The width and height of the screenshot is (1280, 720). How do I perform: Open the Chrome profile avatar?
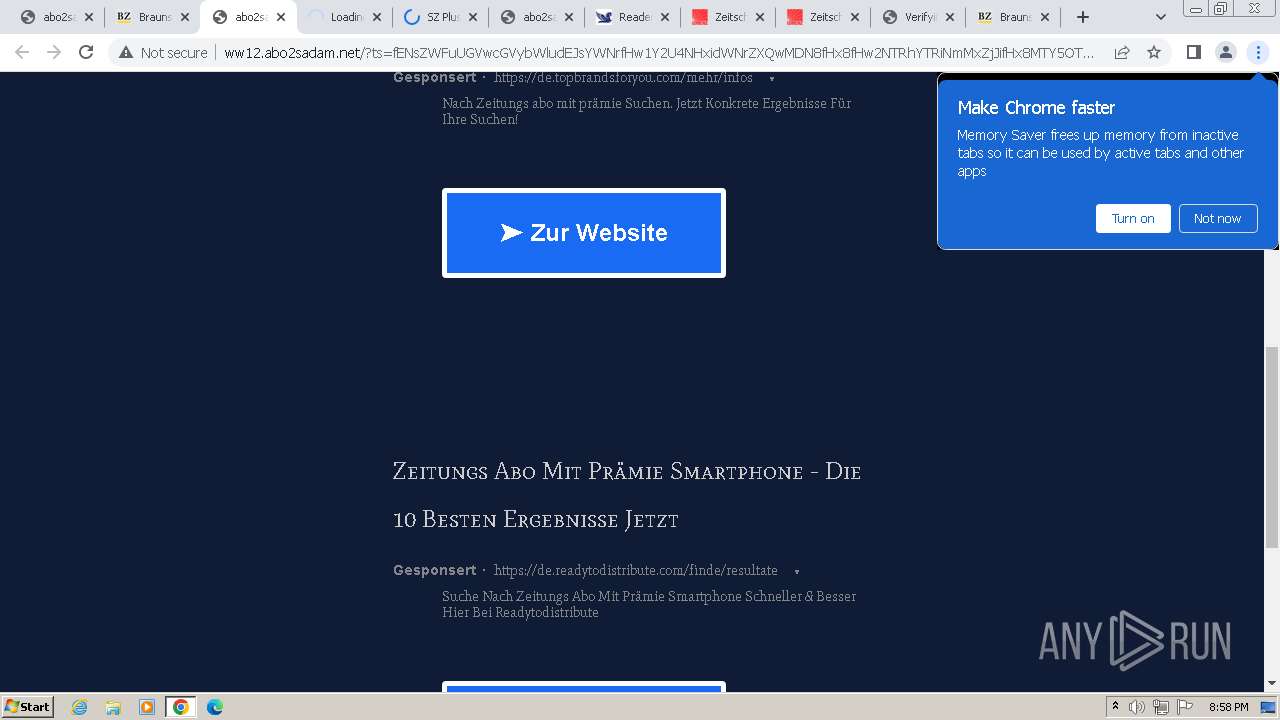click(x=1225, y=52)
